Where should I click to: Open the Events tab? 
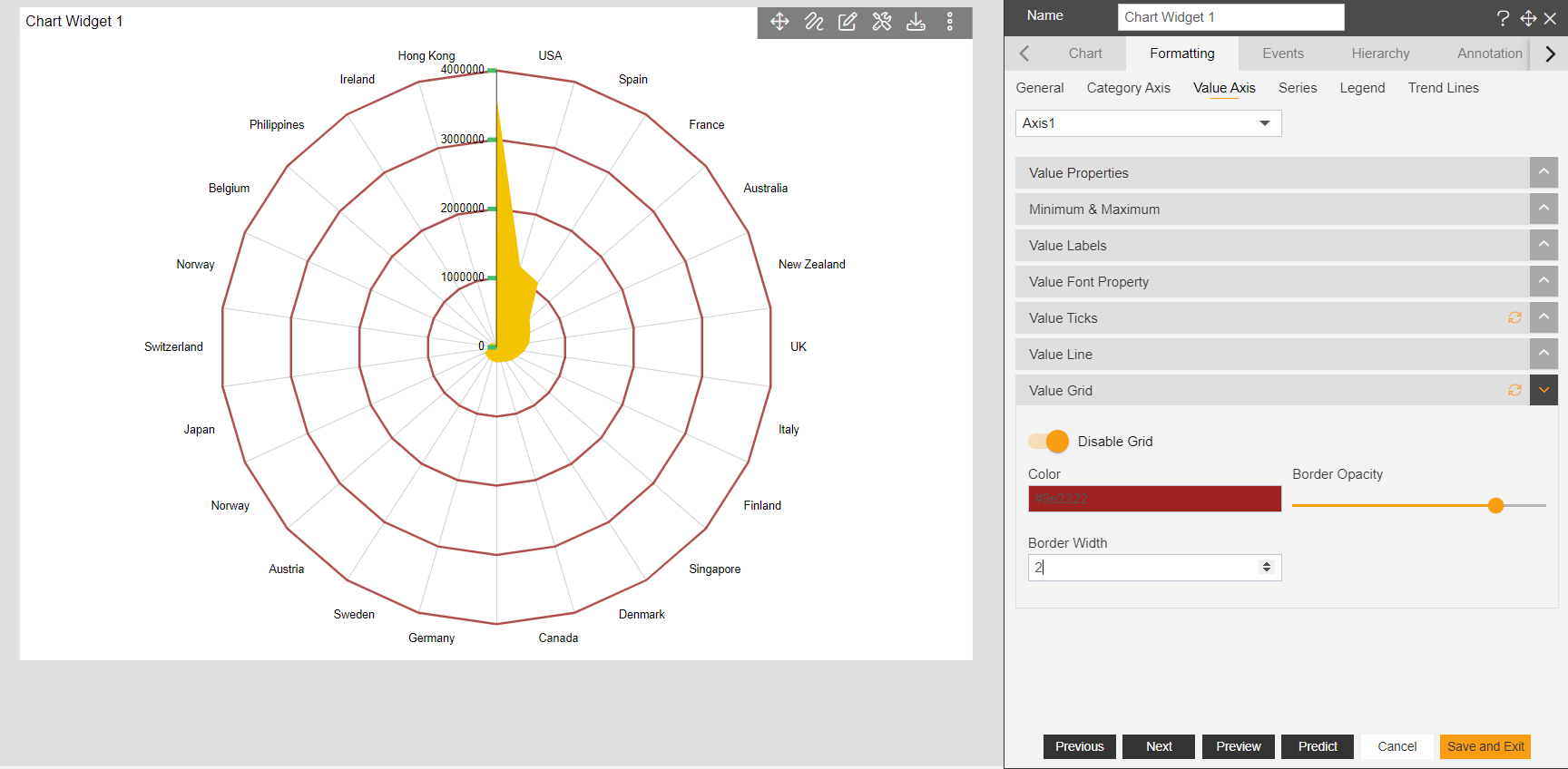(1283, 54)
